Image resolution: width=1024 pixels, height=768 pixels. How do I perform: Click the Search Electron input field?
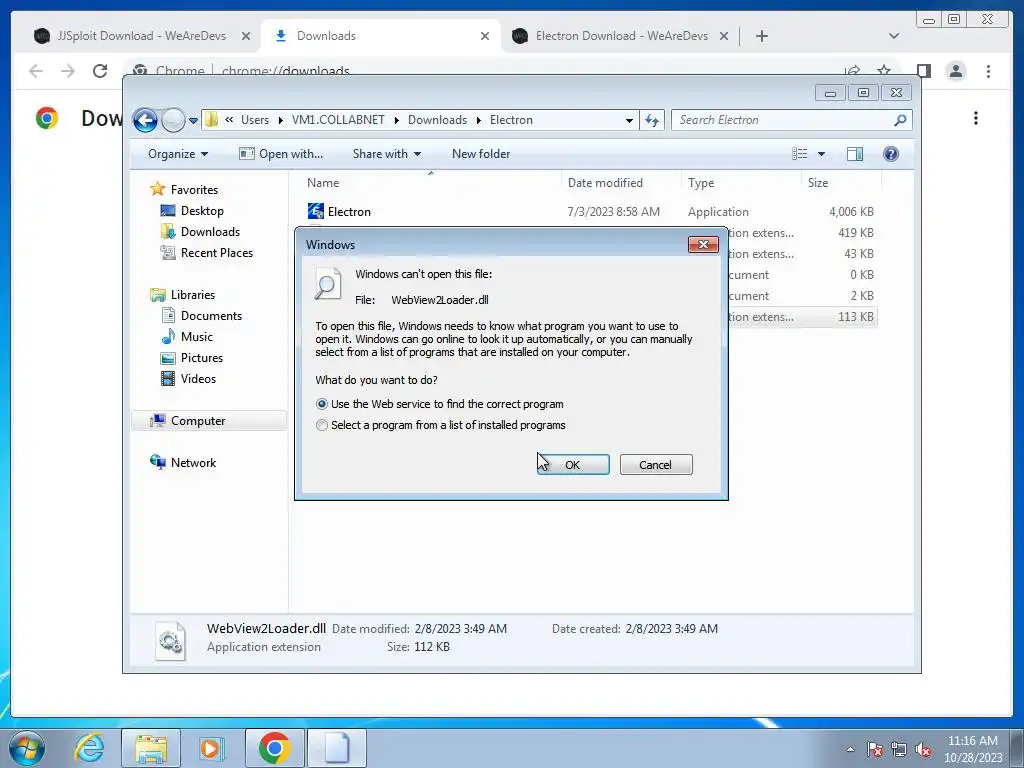(x=782, y=120)
